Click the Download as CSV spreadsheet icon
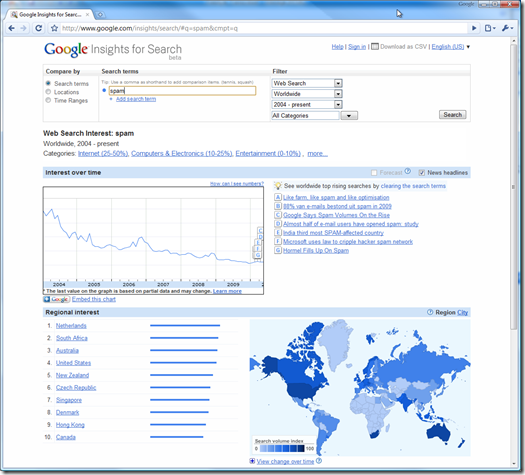 [375, 47]
